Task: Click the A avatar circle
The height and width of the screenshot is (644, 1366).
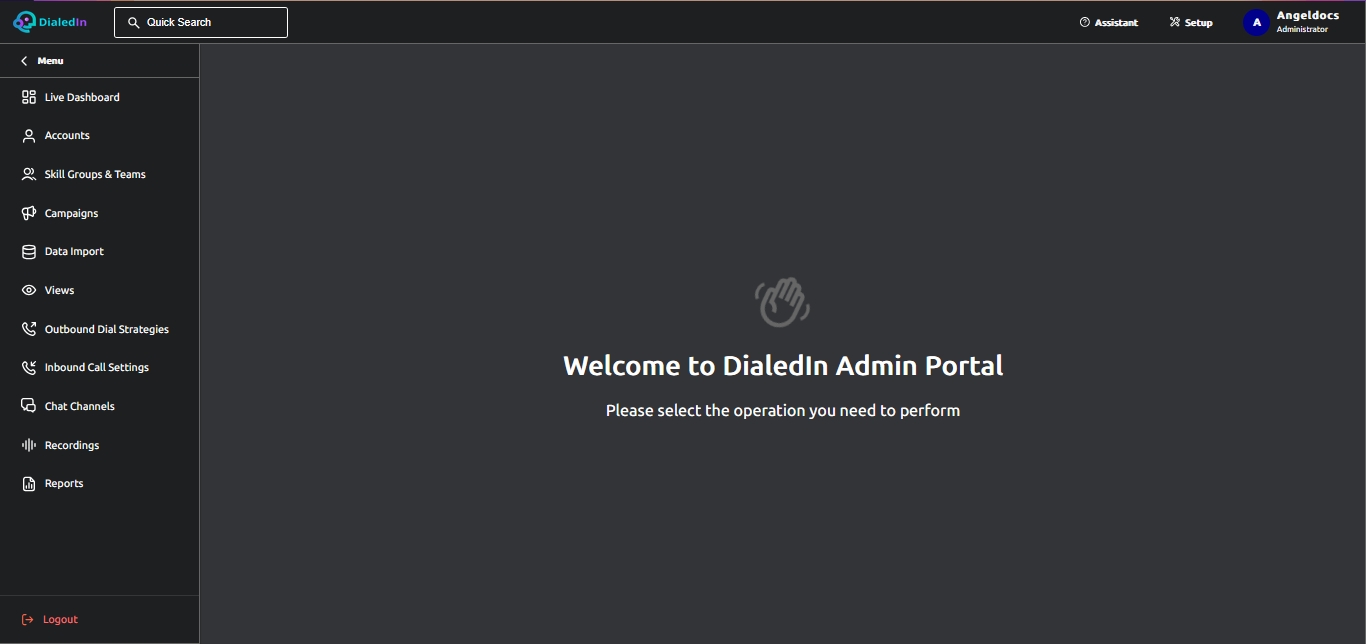Action: [x=1256, y=22]
